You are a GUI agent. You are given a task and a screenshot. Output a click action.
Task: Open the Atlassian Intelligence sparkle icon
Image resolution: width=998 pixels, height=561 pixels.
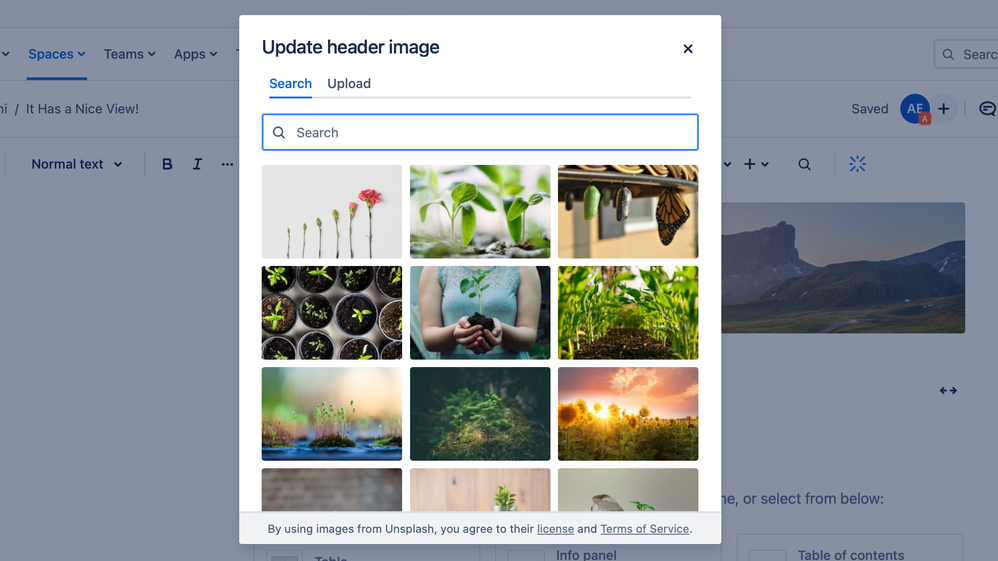coord(857,164)
